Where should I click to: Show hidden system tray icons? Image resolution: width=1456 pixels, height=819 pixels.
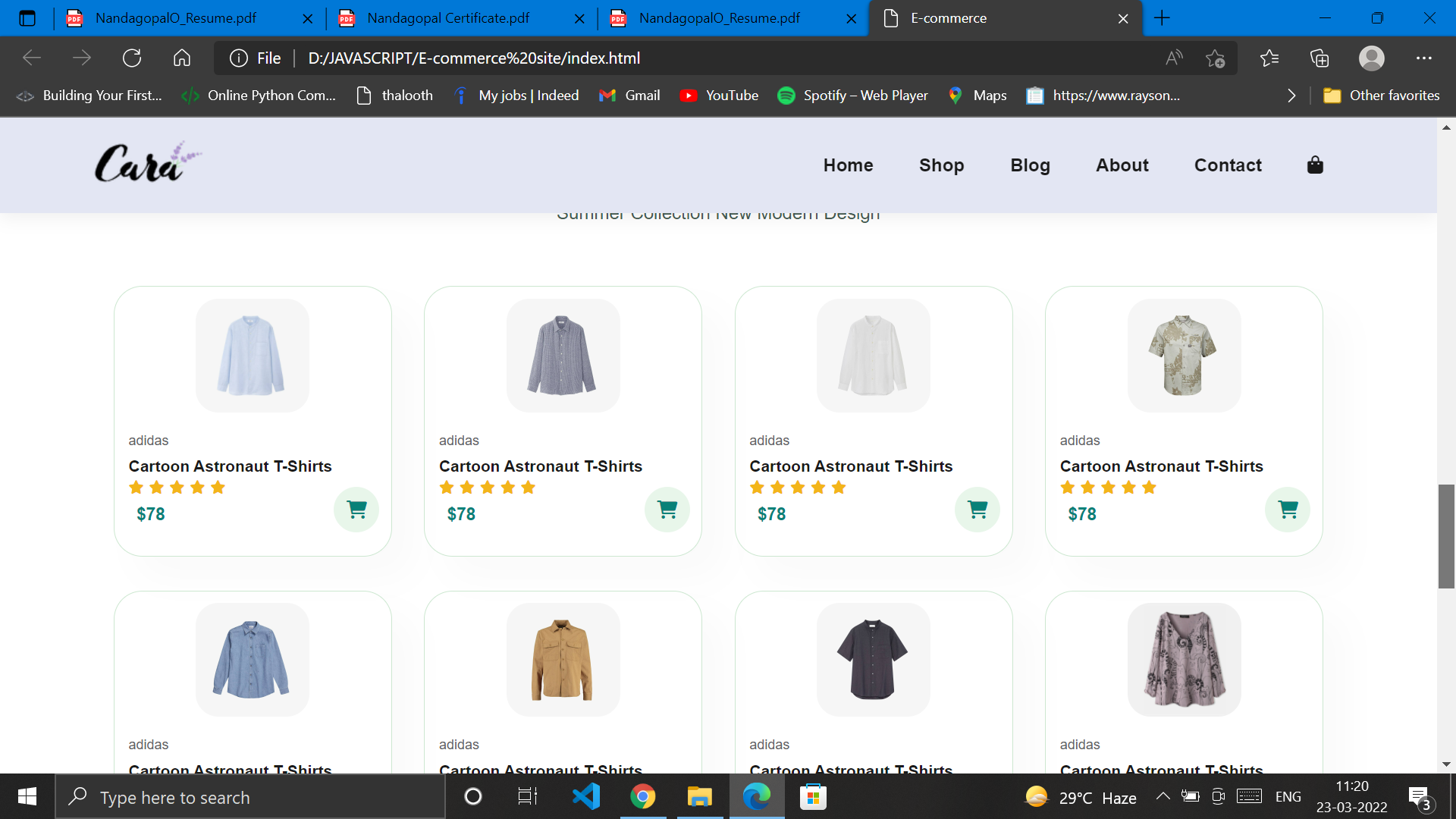[x=1163, y=796]
